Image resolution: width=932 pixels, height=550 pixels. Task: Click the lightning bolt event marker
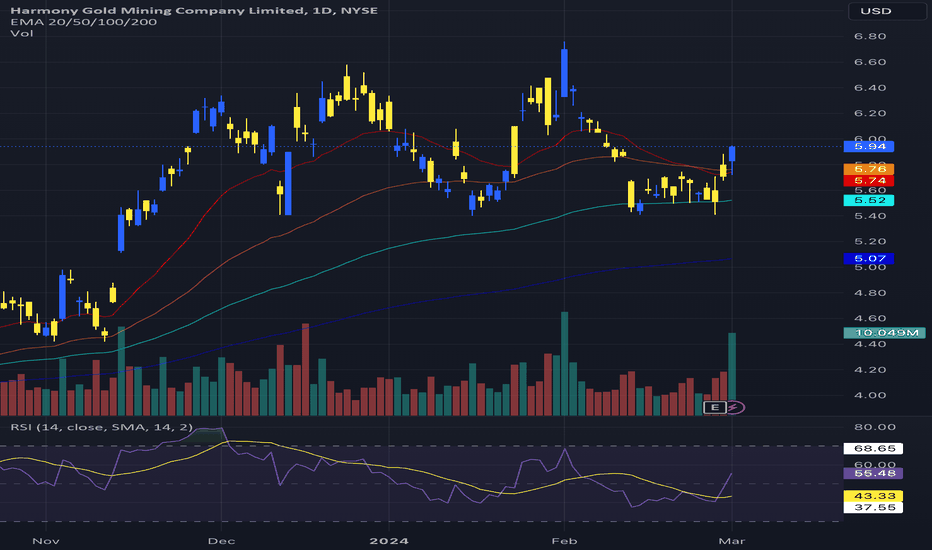click(735, 407)
